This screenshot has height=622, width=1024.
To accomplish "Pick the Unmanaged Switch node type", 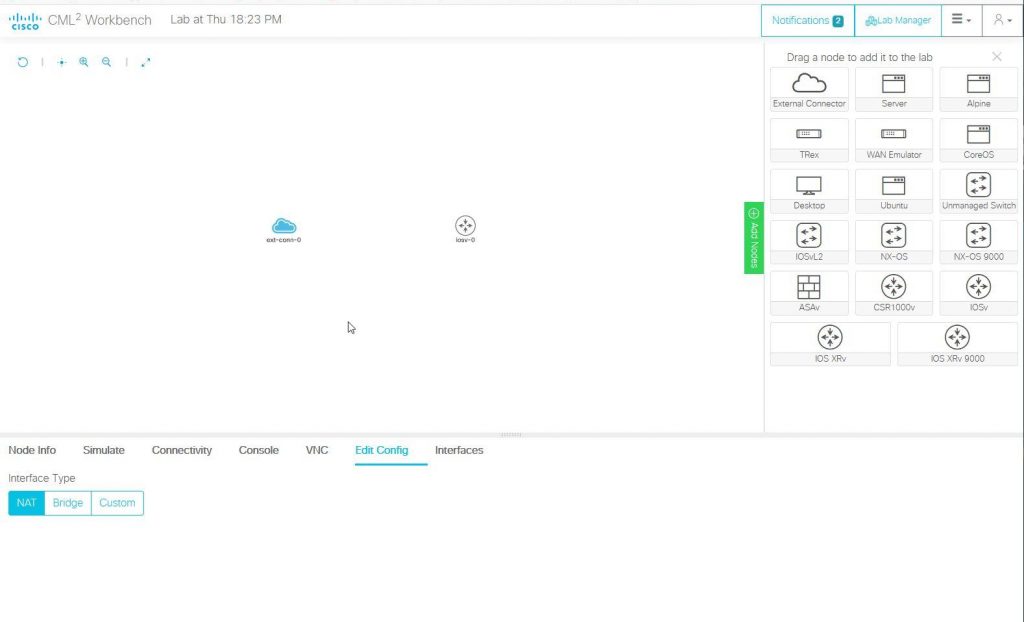I will pyautogui.click(x=978, y=191).
